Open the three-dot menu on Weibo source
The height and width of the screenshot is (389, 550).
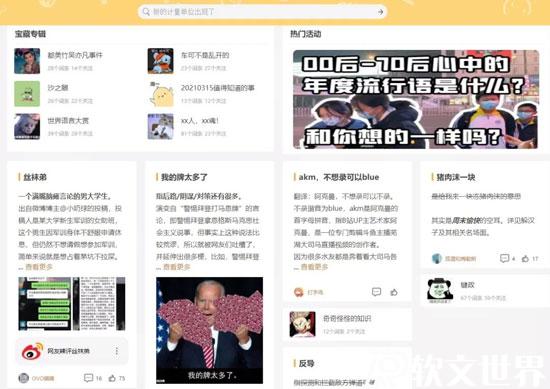(x=116, y=351)
